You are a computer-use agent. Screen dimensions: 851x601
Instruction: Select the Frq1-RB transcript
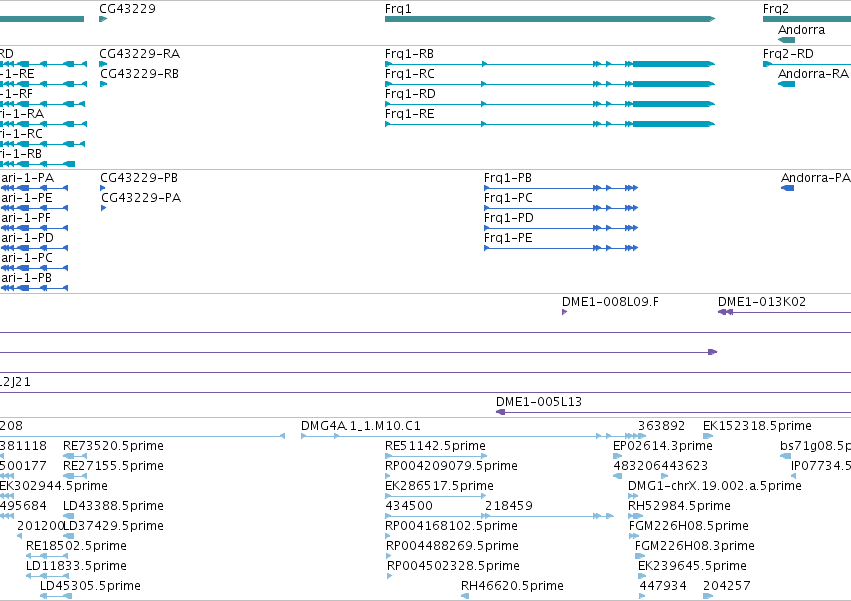coord(550,64)
